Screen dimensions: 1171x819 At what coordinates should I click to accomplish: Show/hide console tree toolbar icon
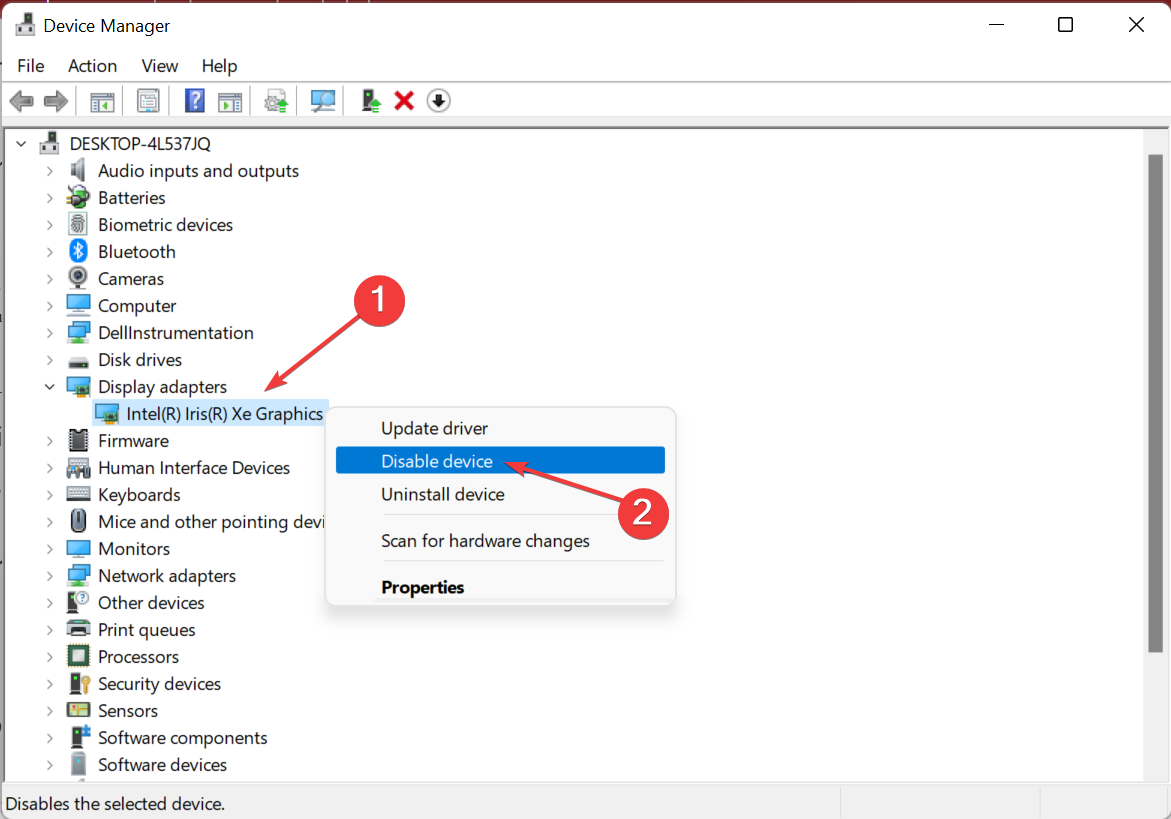(102, 101)
